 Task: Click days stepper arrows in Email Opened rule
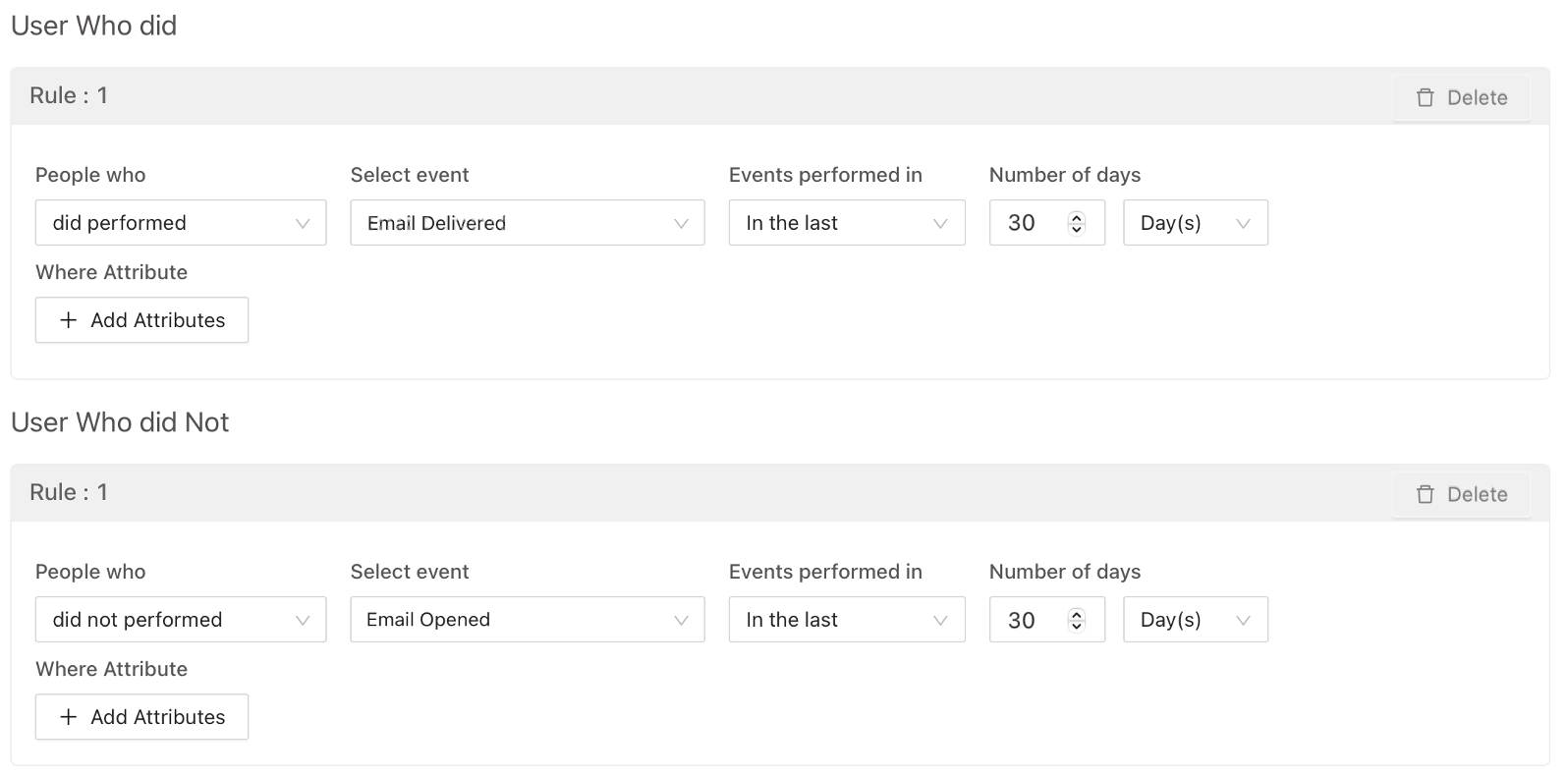1077,620
